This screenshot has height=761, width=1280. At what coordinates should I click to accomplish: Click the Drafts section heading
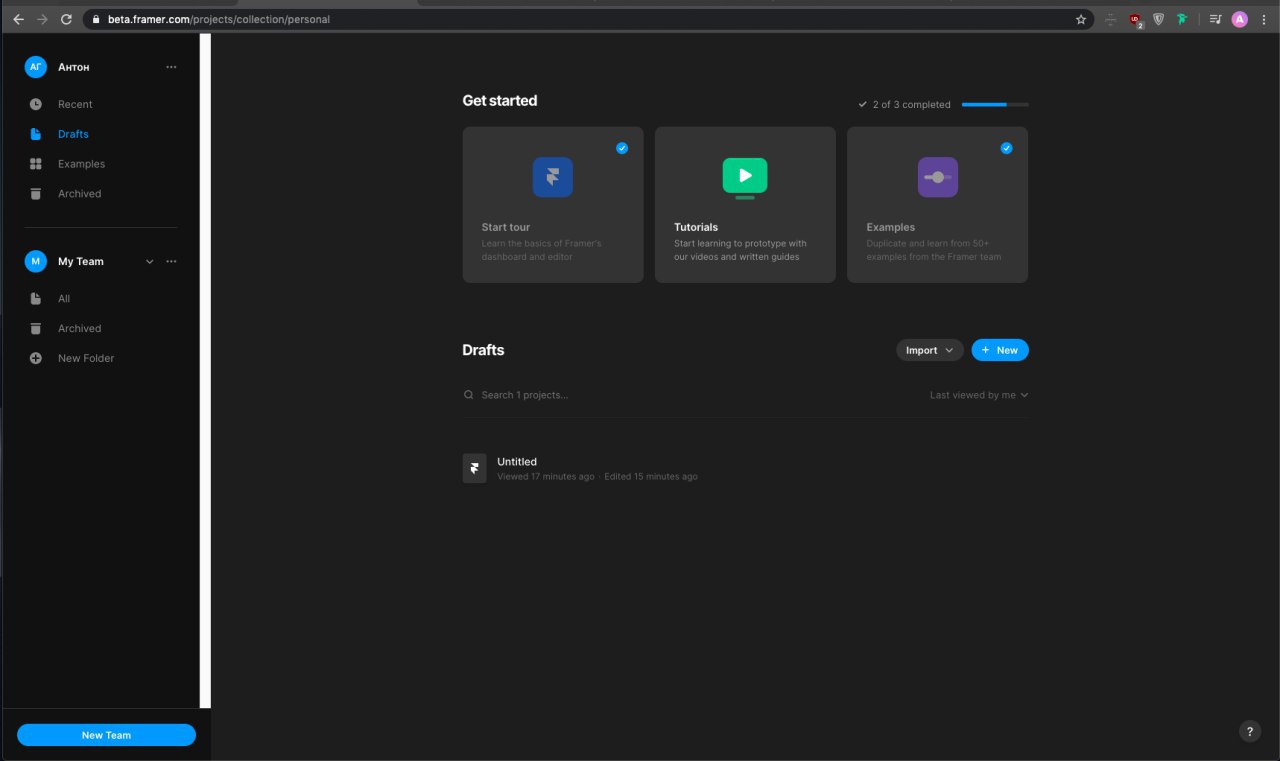483,350
